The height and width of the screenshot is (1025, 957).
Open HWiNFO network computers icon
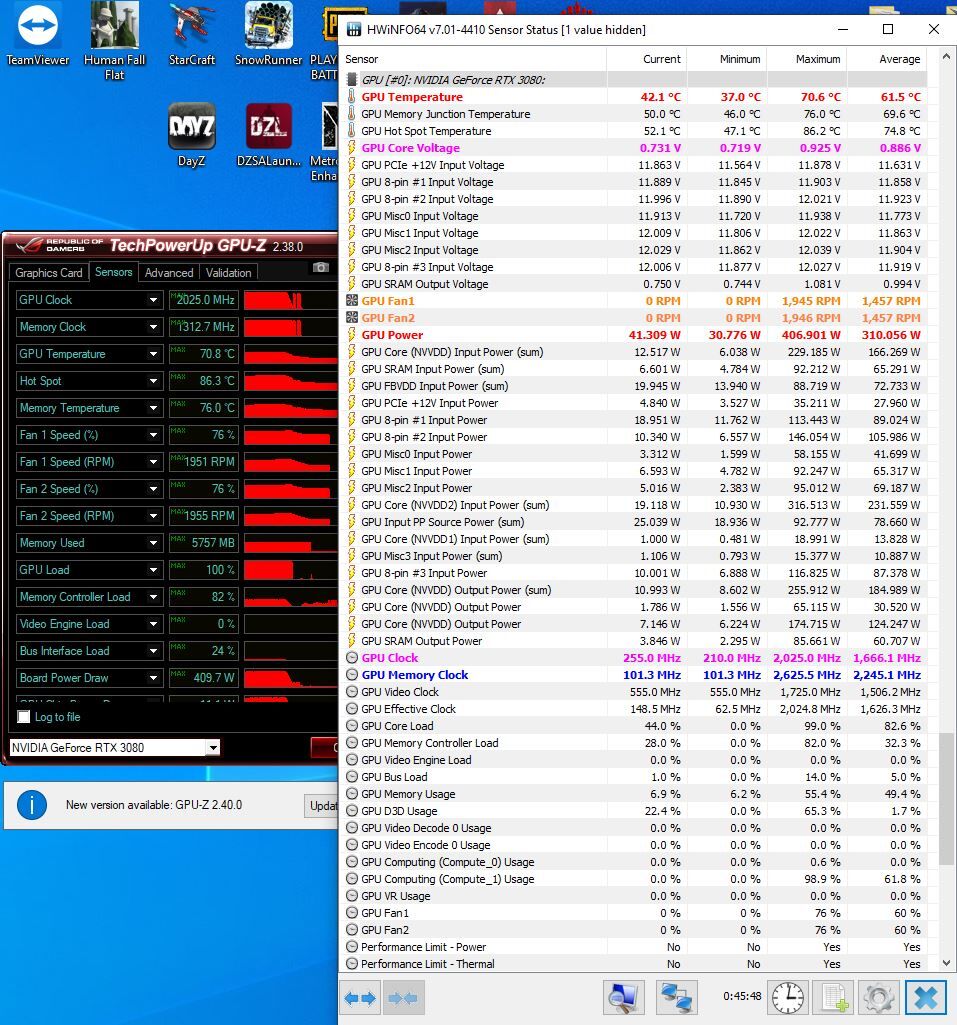point(677,998)
